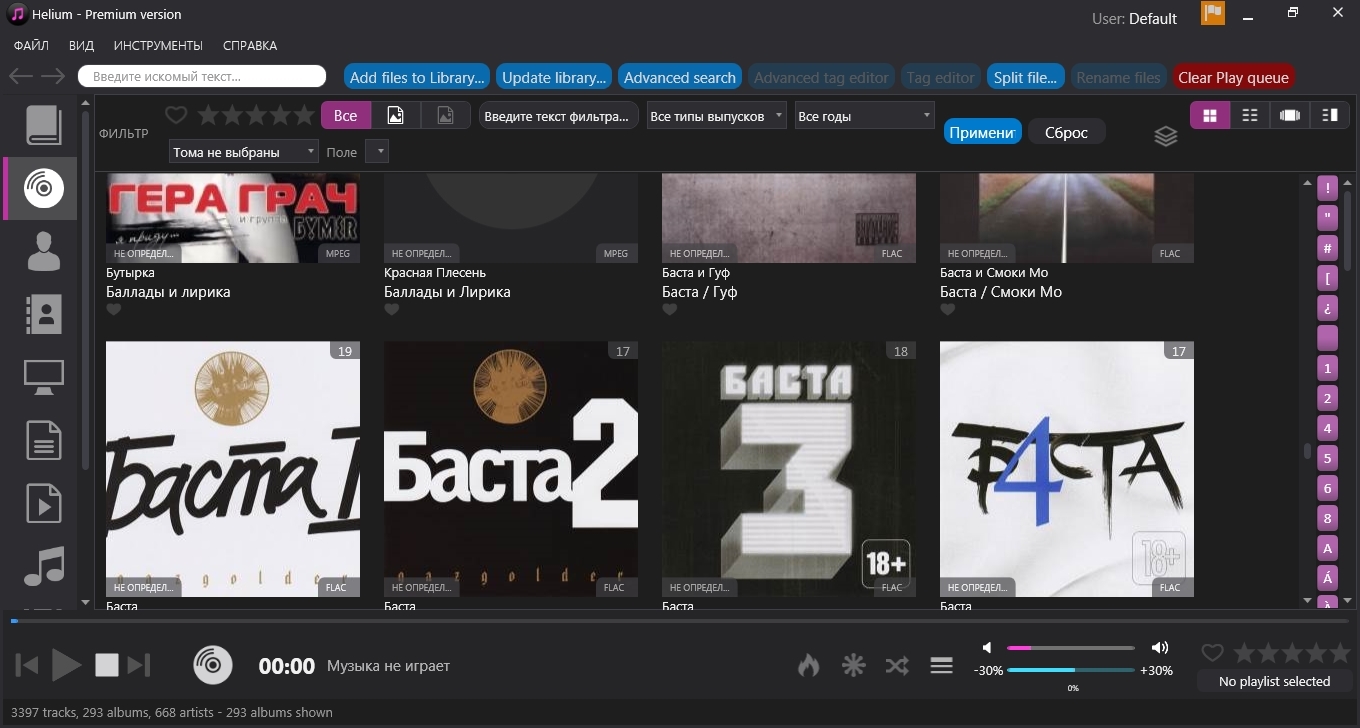Screen dimensions: 1360x728
Task: Stop playback with the Stop button
Action: (x=107, y=665)
